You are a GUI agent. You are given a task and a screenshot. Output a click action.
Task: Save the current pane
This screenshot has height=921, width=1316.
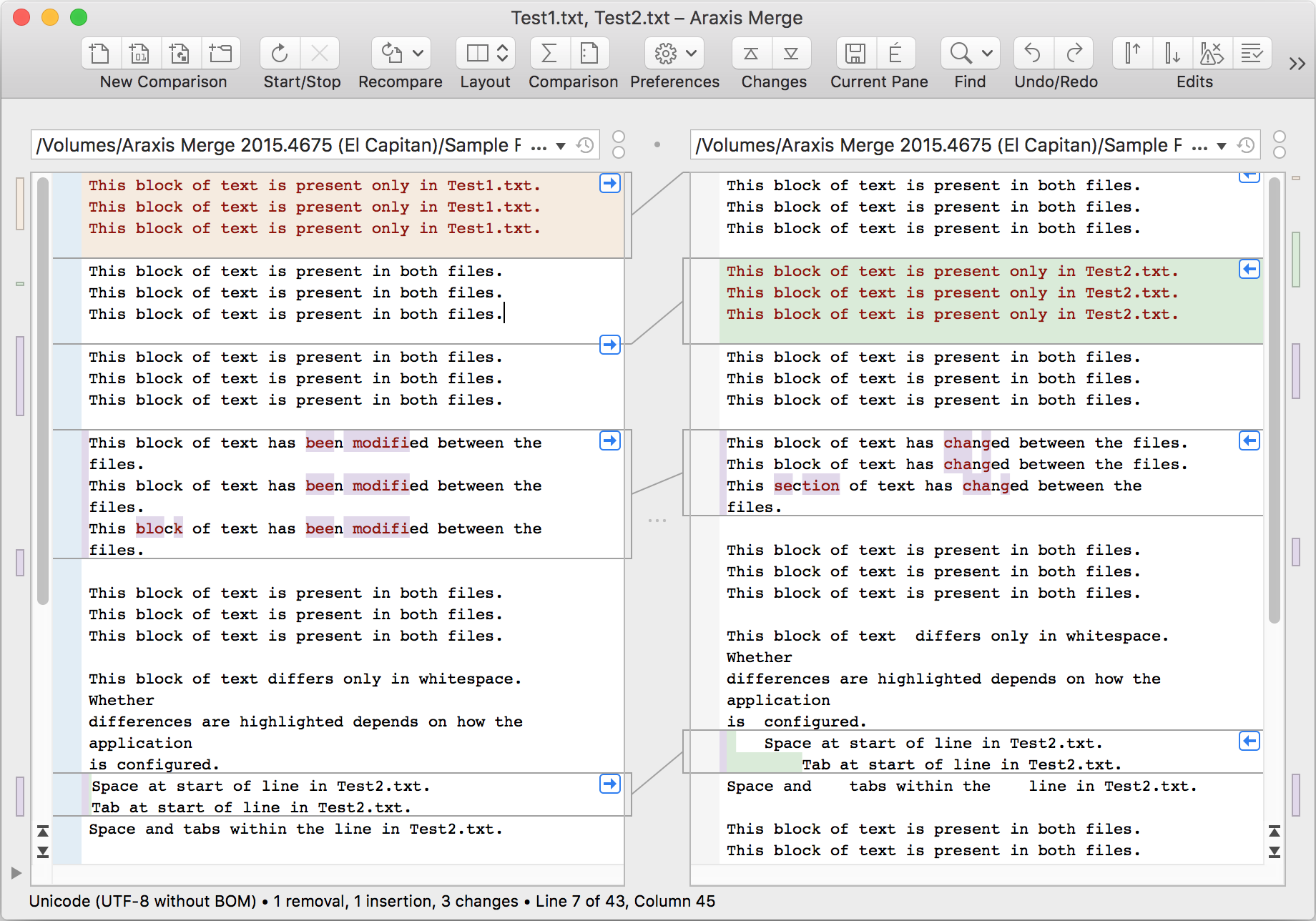855,53
